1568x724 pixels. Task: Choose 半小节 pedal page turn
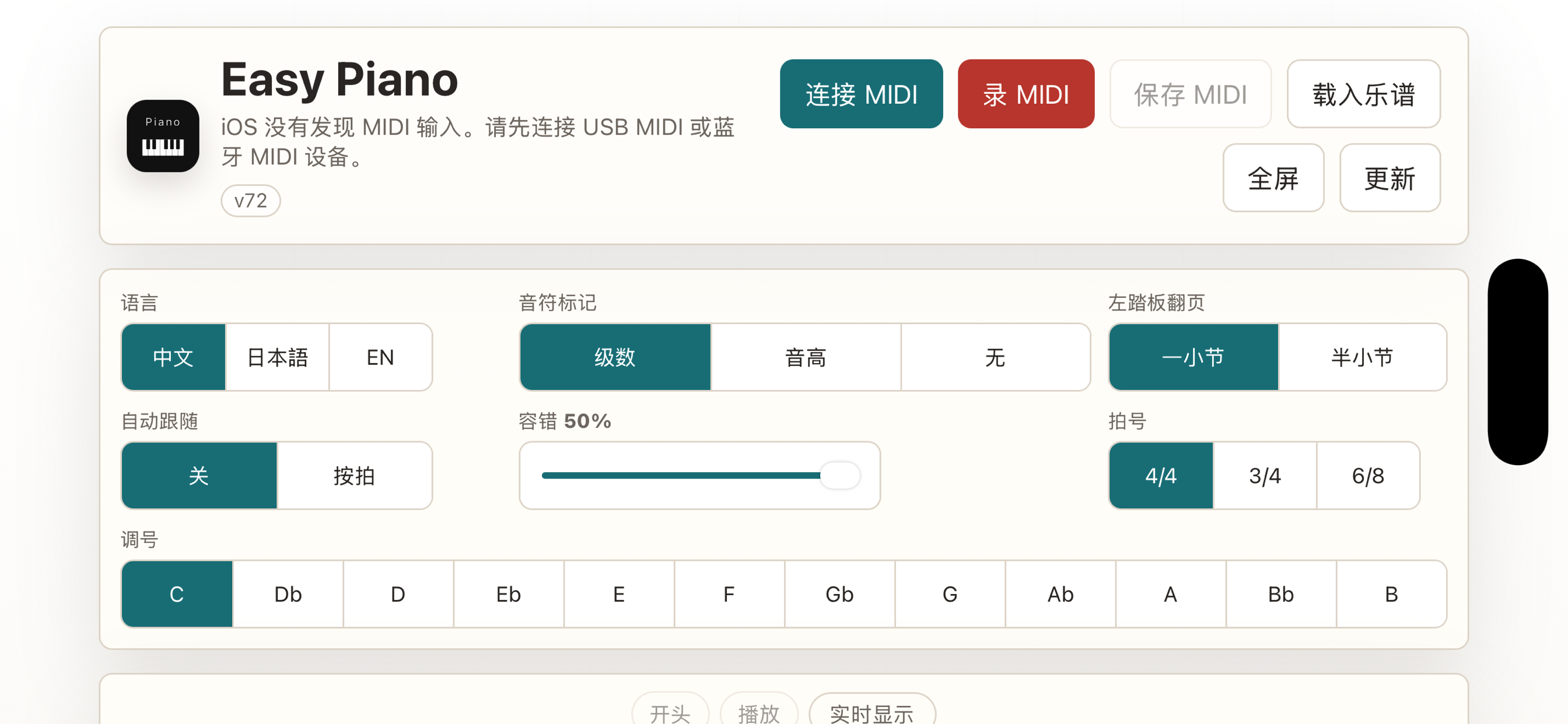point(1362,357)
